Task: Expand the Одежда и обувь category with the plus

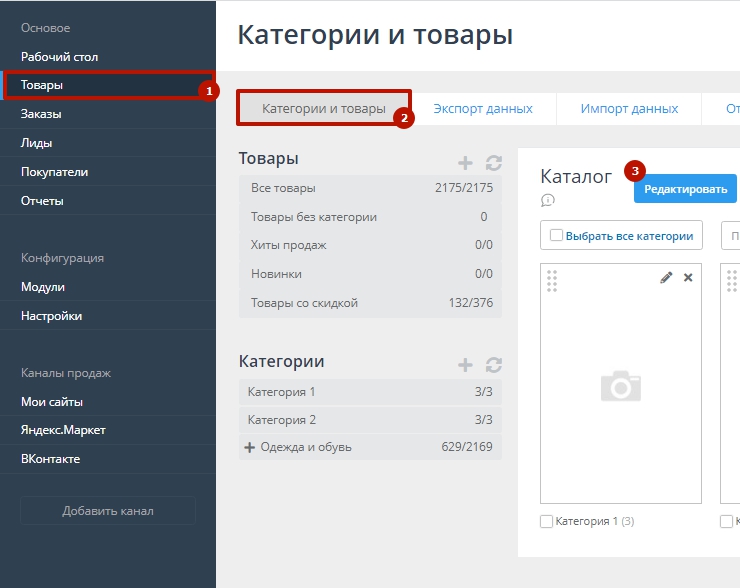Action: (250, 447)
